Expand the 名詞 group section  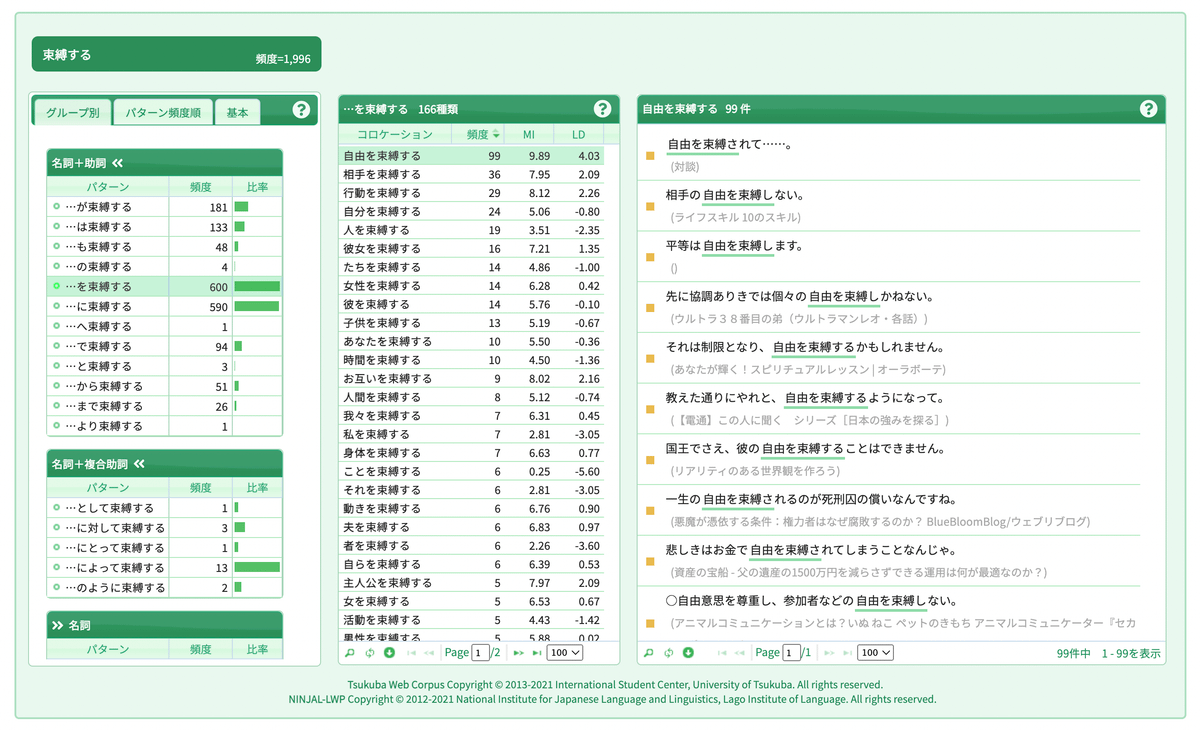58,625
